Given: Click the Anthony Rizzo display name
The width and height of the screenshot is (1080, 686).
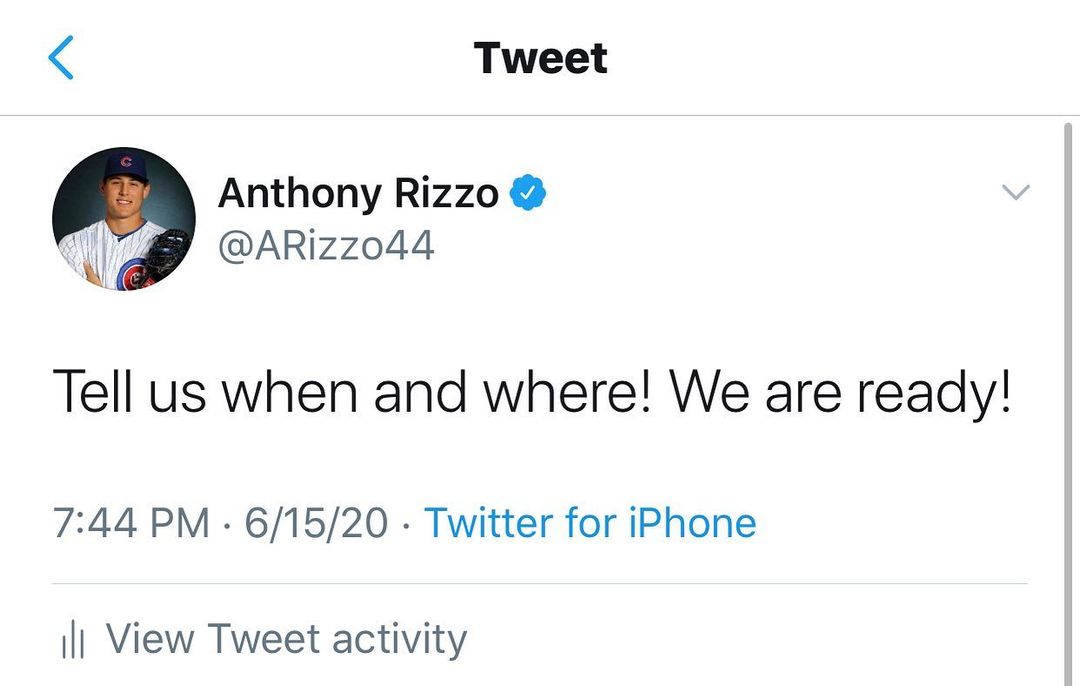Looking at the screenshot, I should tap(358, 193).
